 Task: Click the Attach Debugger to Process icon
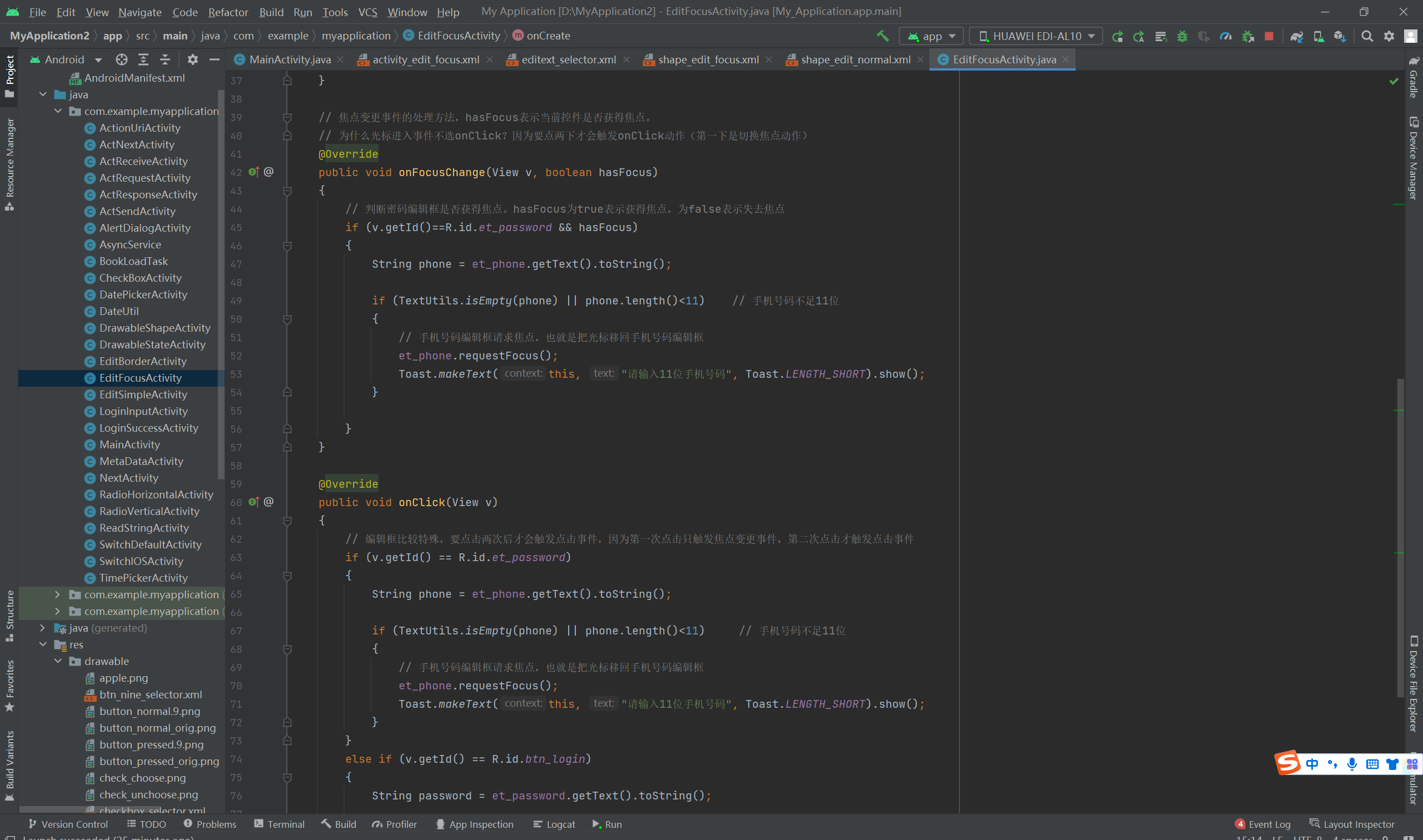point(1247,36)
